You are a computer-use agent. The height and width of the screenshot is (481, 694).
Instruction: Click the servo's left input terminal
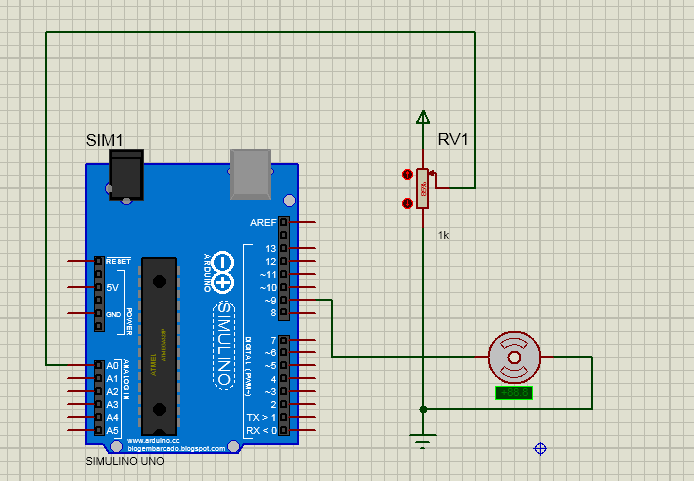(x=482, y=357)
